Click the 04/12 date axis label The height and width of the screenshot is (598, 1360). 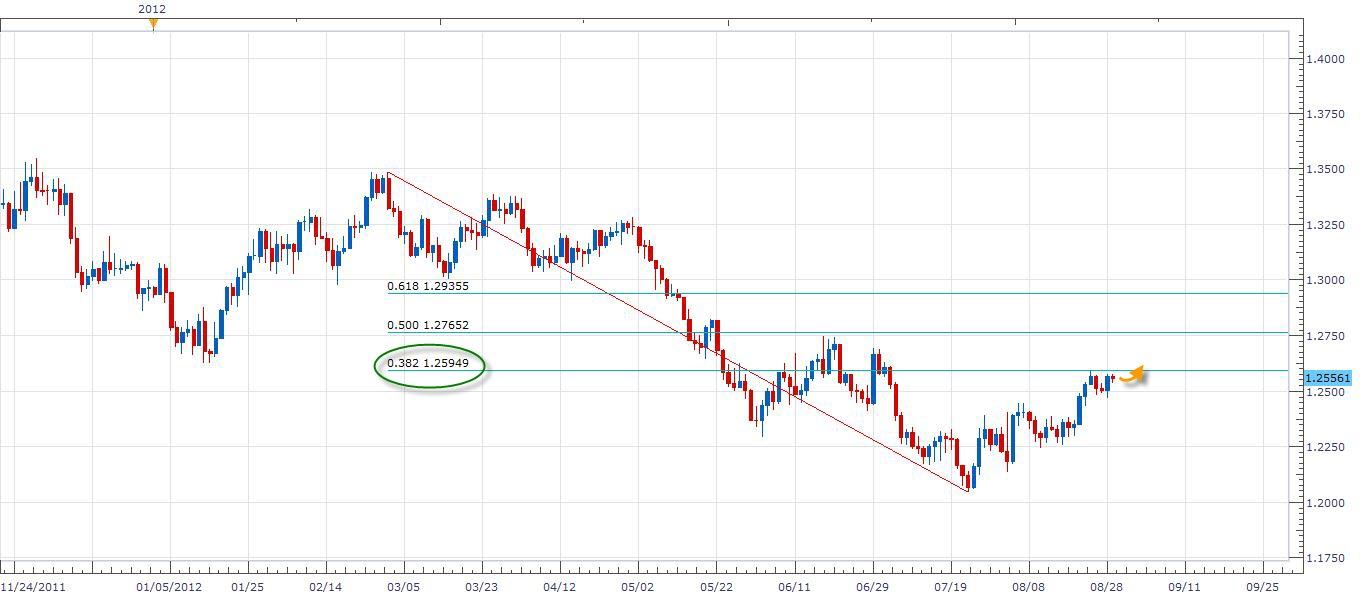(559, 587)
